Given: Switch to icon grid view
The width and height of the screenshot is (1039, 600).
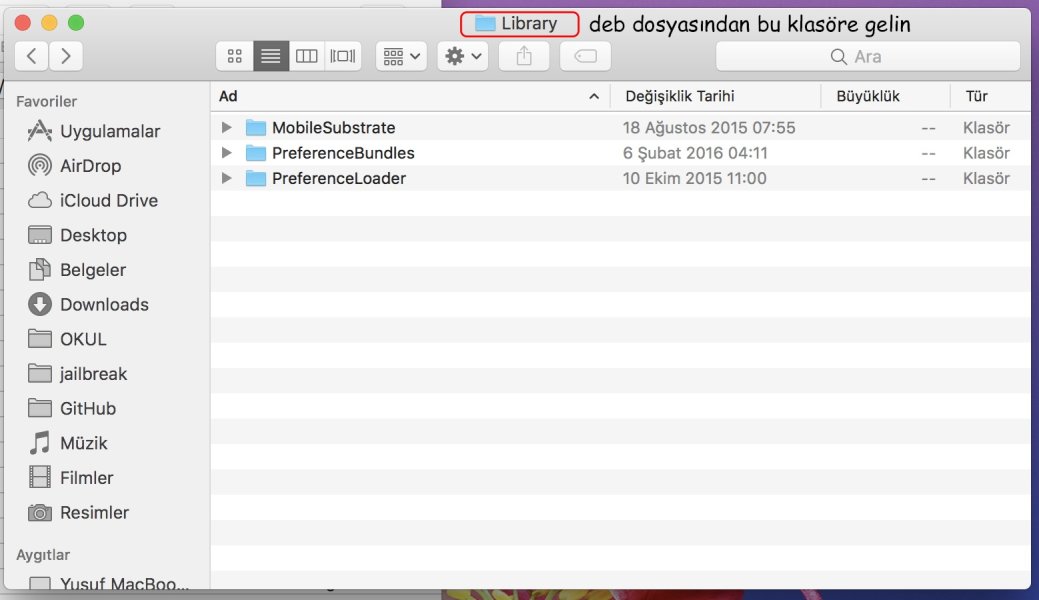Looking at the screenshot, I should click(x=235, y=56).
